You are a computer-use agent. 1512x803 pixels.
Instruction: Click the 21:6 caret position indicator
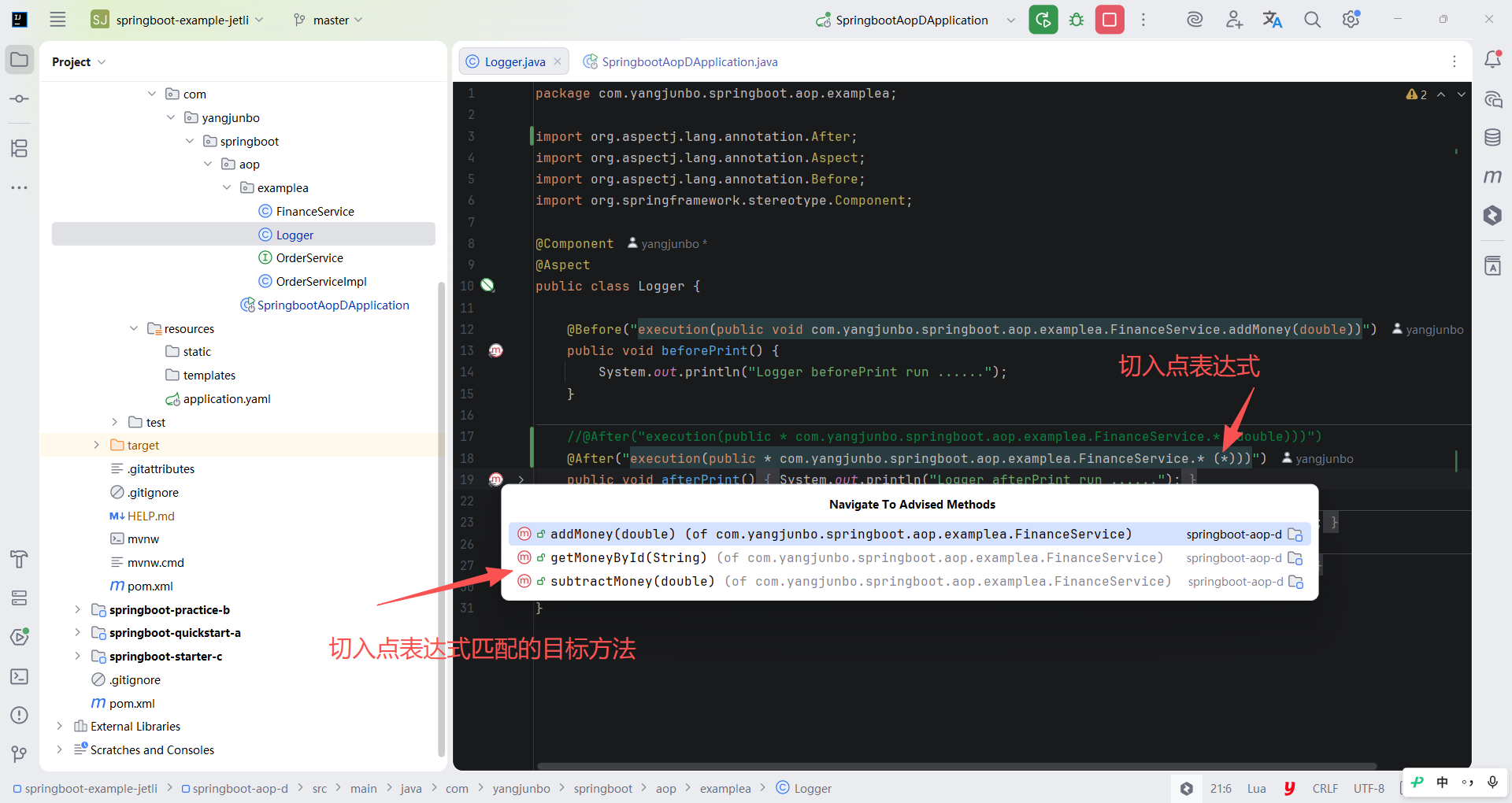click(1221, 788)
